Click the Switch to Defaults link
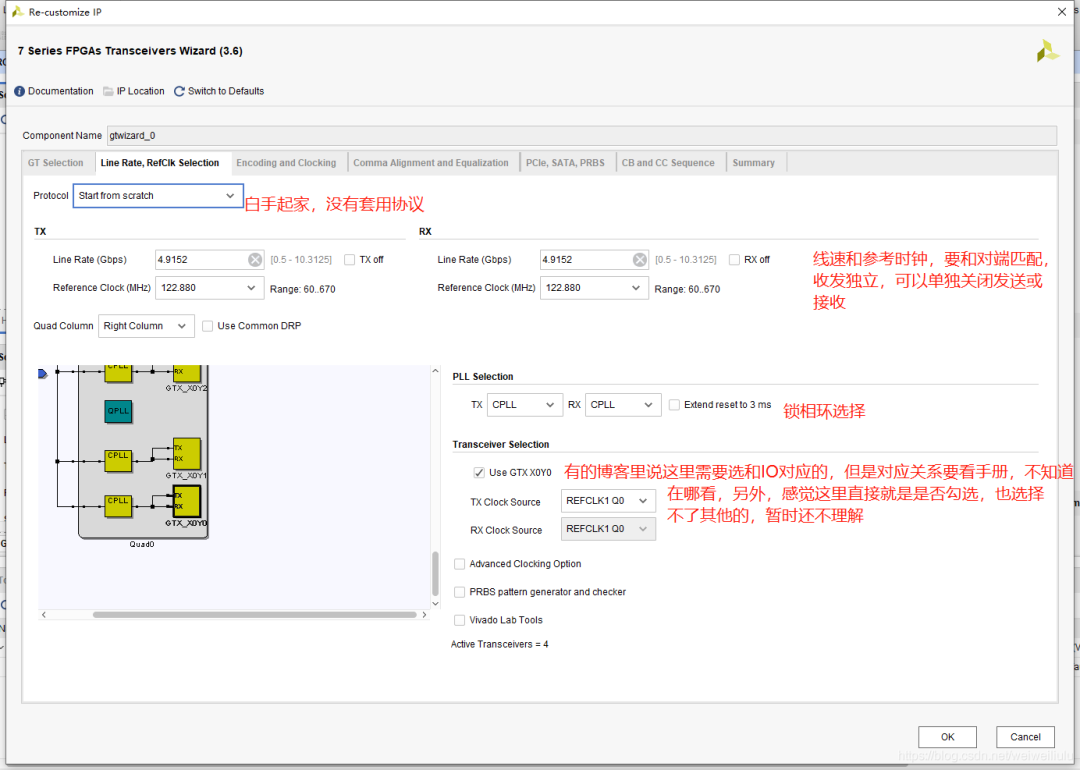This screenshot has width=1080, height=770. pyautogui.click(x=226, y=92)
